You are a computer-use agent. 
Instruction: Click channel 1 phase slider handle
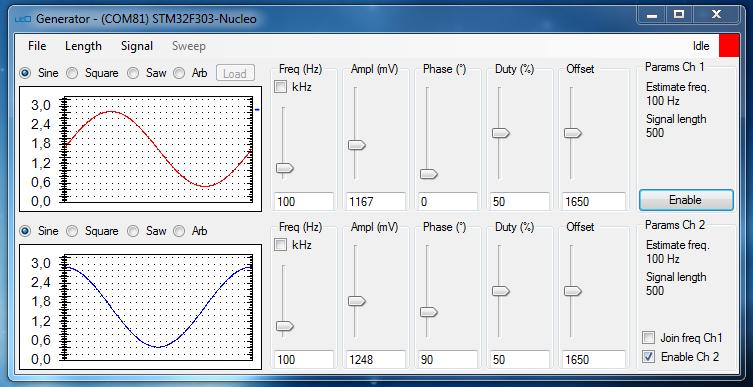pyautogui.click(x=428, y=174)
